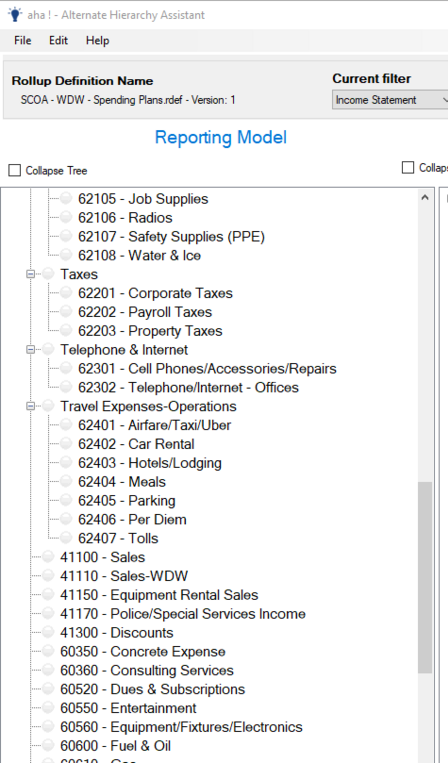
Task: Collapse the Travel Expenses-Operations node
Action: (x=31, y=406)
